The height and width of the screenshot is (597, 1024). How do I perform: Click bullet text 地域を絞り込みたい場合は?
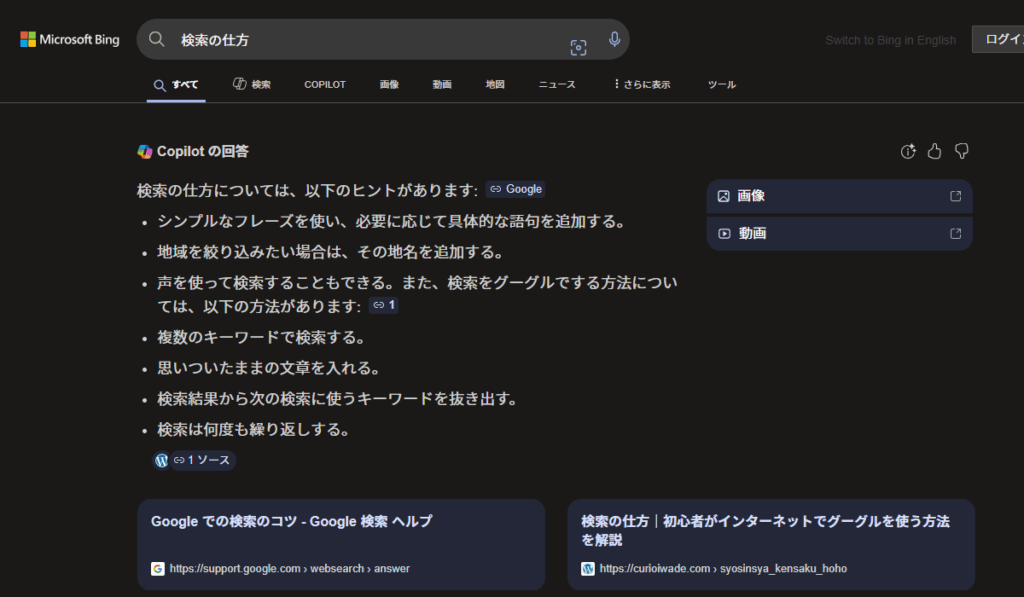pyautogui.click(x=330, y=252)
